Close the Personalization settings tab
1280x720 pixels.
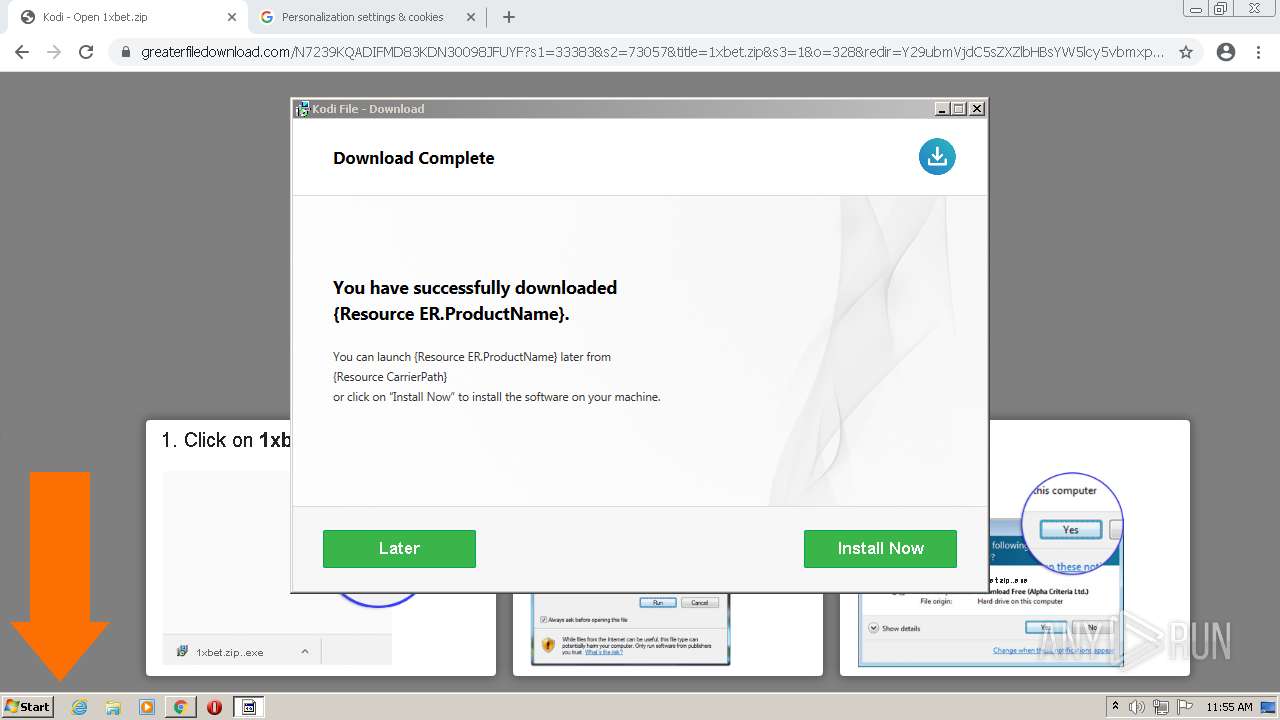[470, 17]
